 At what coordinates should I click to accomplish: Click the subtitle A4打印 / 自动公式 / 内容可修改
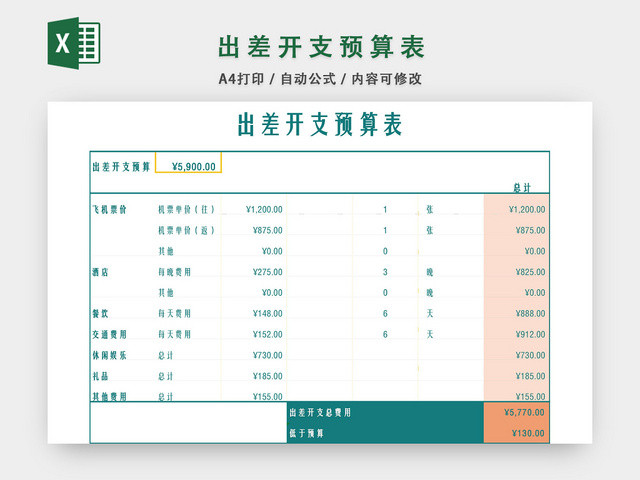320,79
